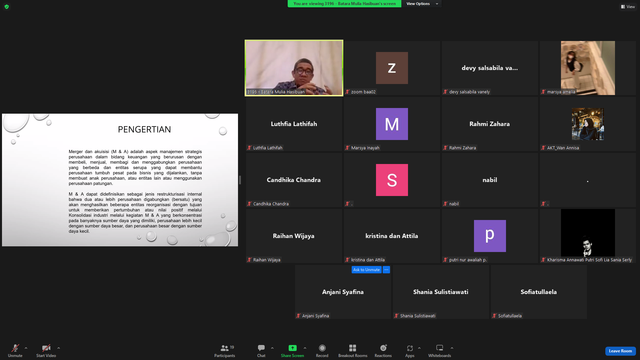Click the muted mic icon for putri nur awaliah
Image resolution: width=640 pixels, height=360 pixels.
pyautogui.click(x=445, y=260)
